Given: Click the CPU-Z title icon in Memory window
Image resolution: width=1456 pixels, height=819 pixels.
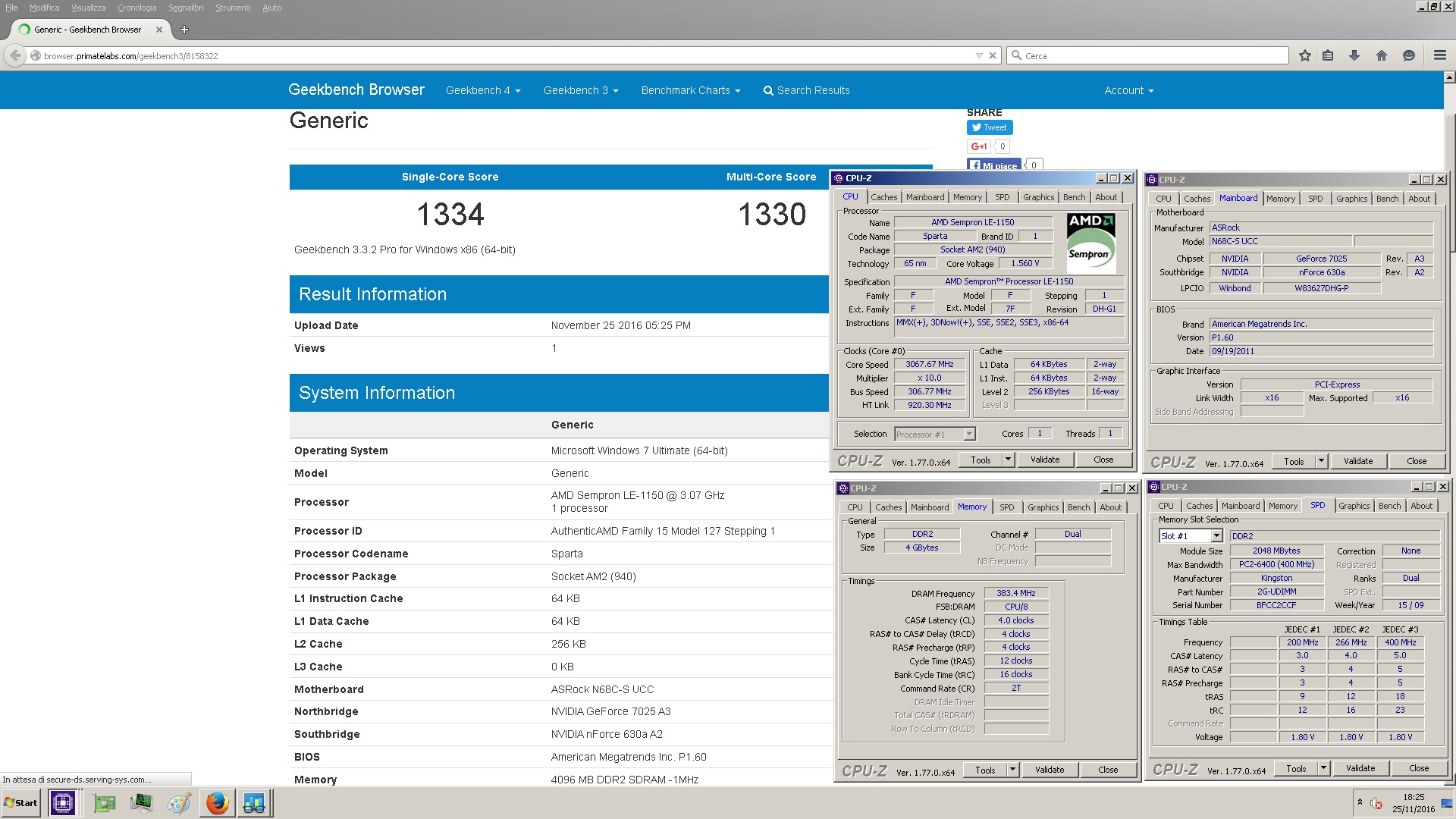Looking at the screenshot, I should coord(843,488).
